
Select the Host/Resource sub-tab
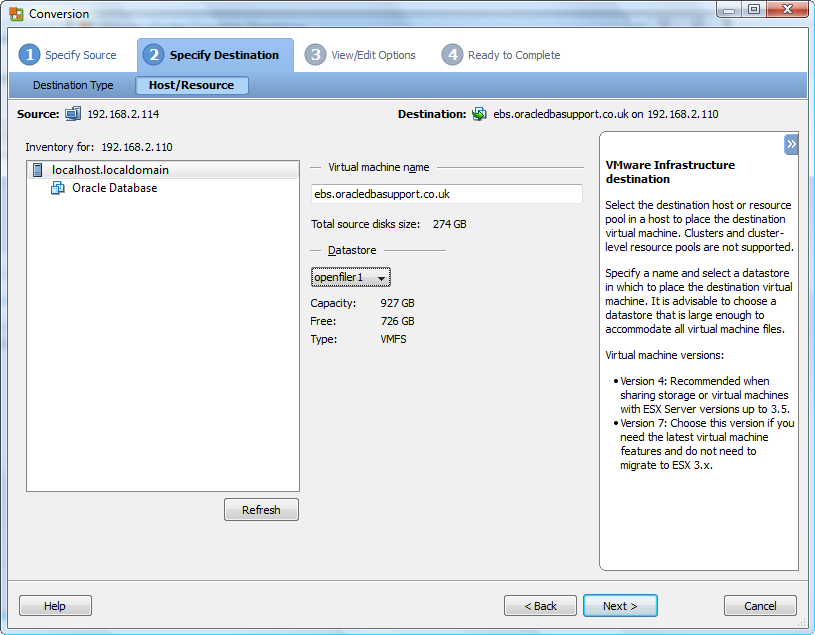point(191,85)
